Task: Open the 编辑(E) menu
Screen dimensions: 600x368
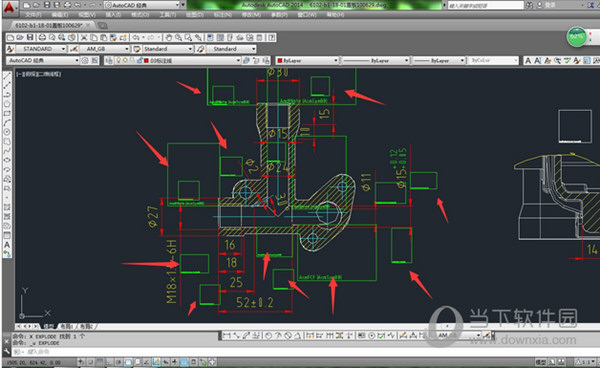Action: pos(60,15)
